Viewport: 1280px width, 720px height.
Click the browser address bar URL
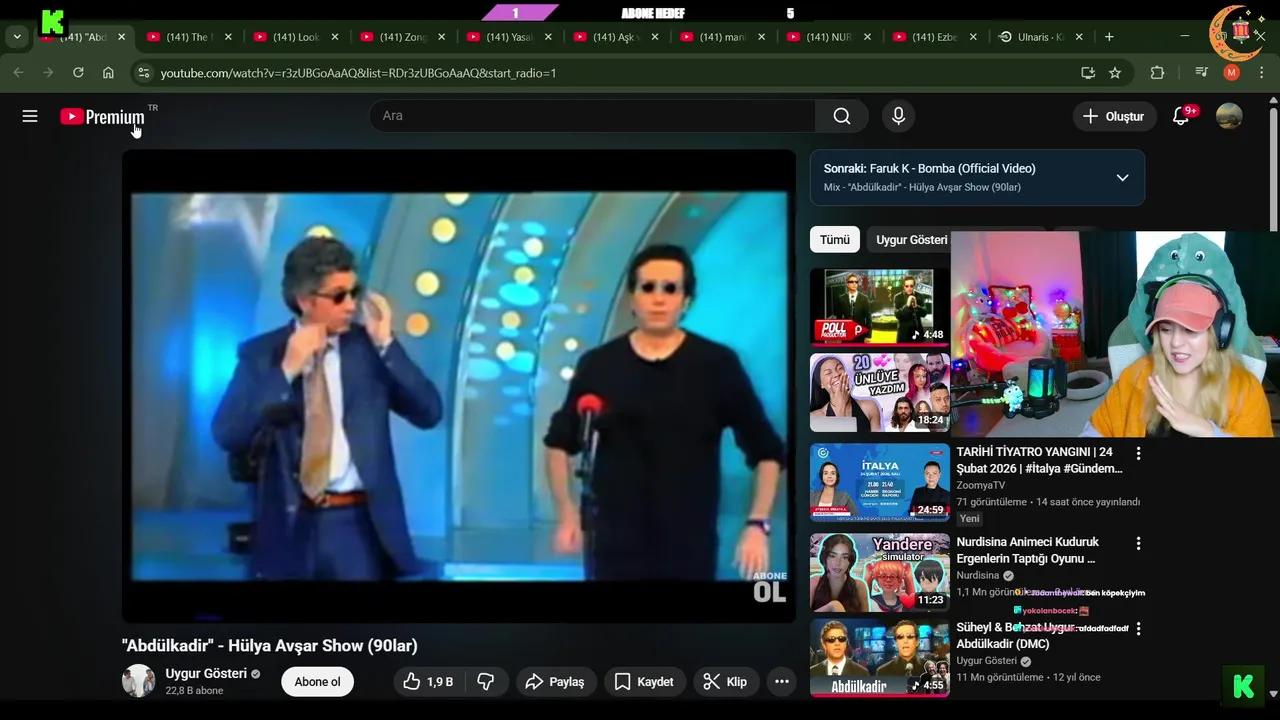358,73
